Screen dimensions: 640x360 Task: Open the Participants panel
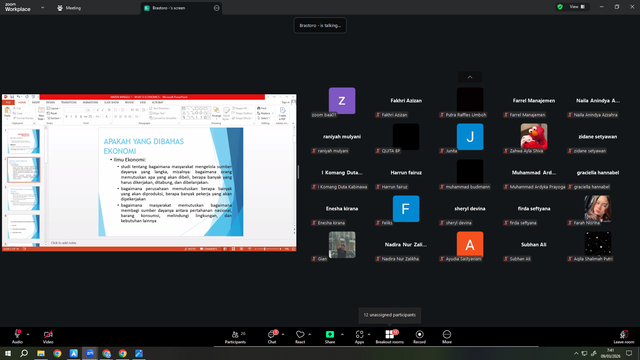click(236, 336)
